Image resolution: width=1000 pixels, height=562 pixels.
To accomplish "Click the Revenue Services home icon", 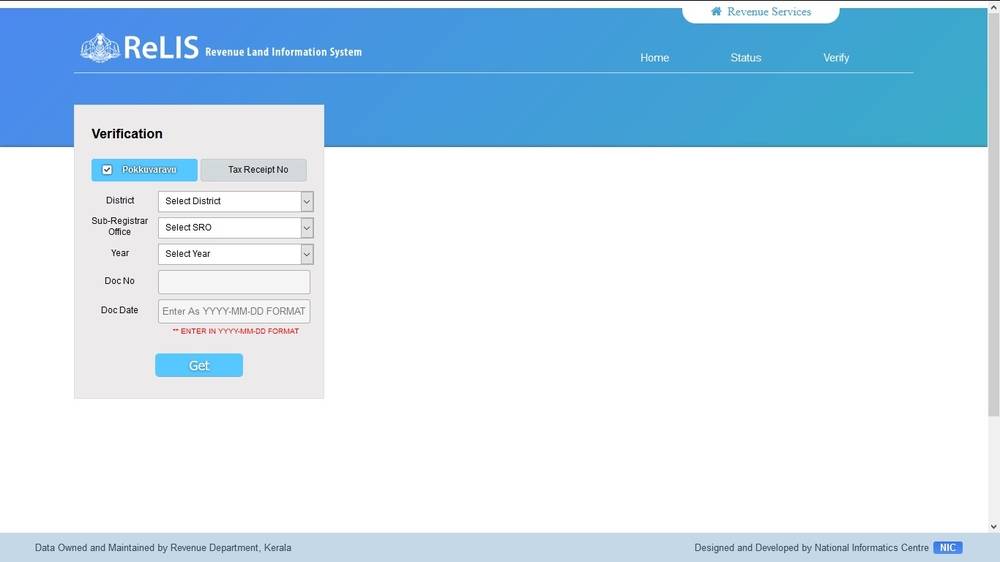I will click(716, 12).
